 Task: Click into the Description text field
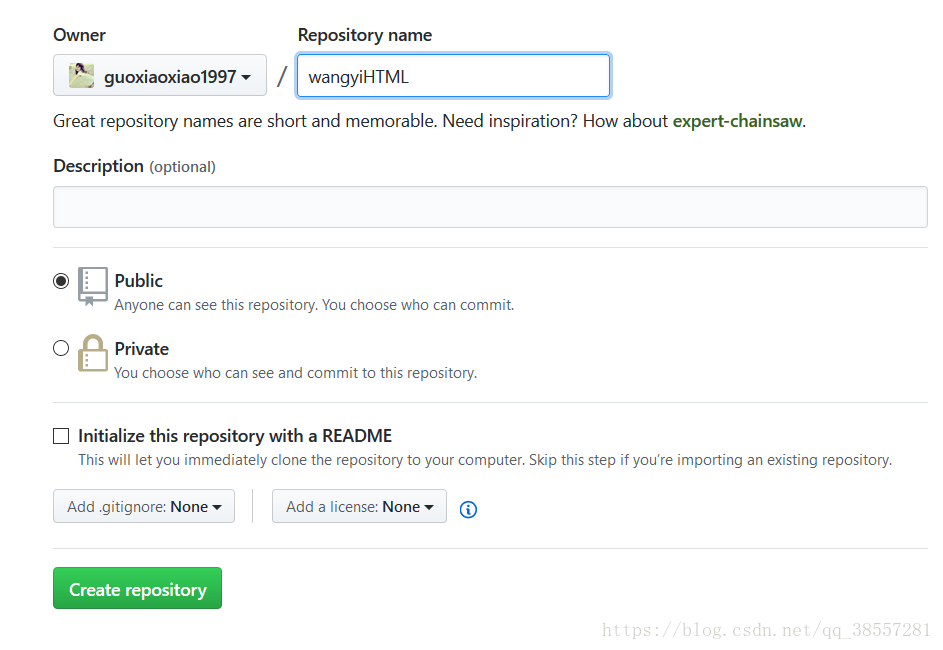coord(490,207)
